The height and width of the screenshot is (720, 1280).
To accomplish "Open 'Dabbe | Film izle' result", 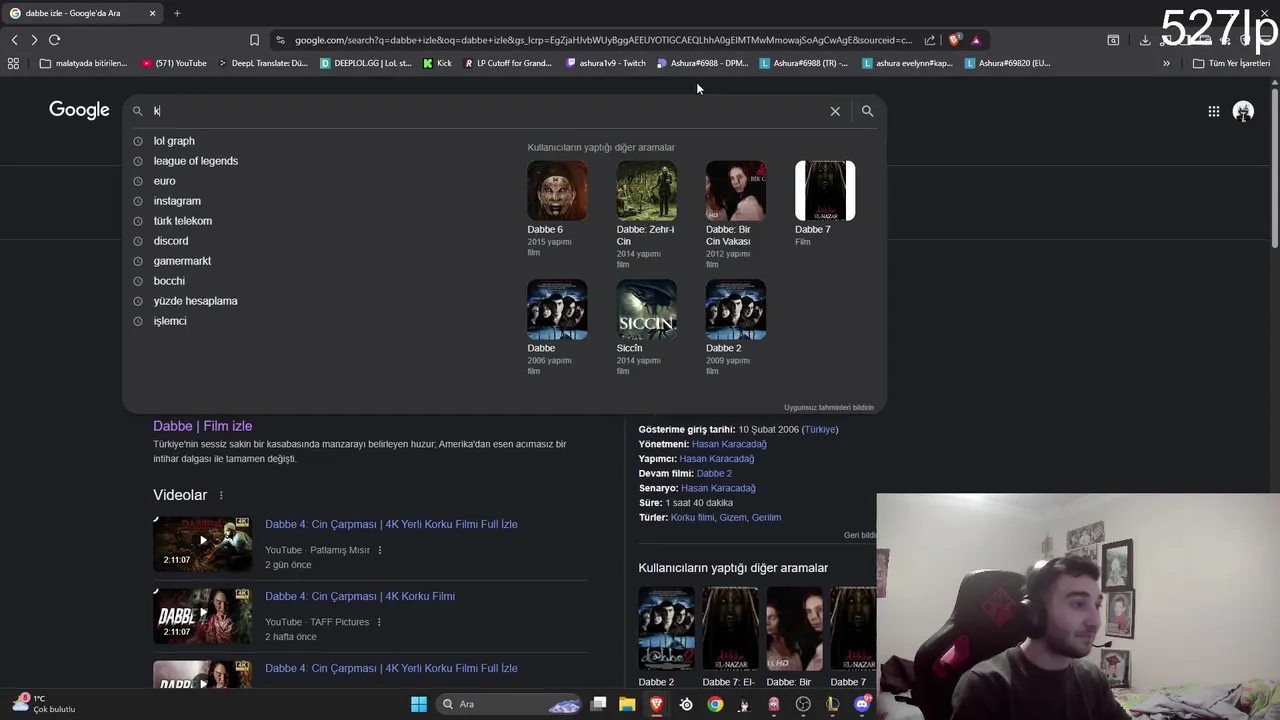I will coord(202,426).
